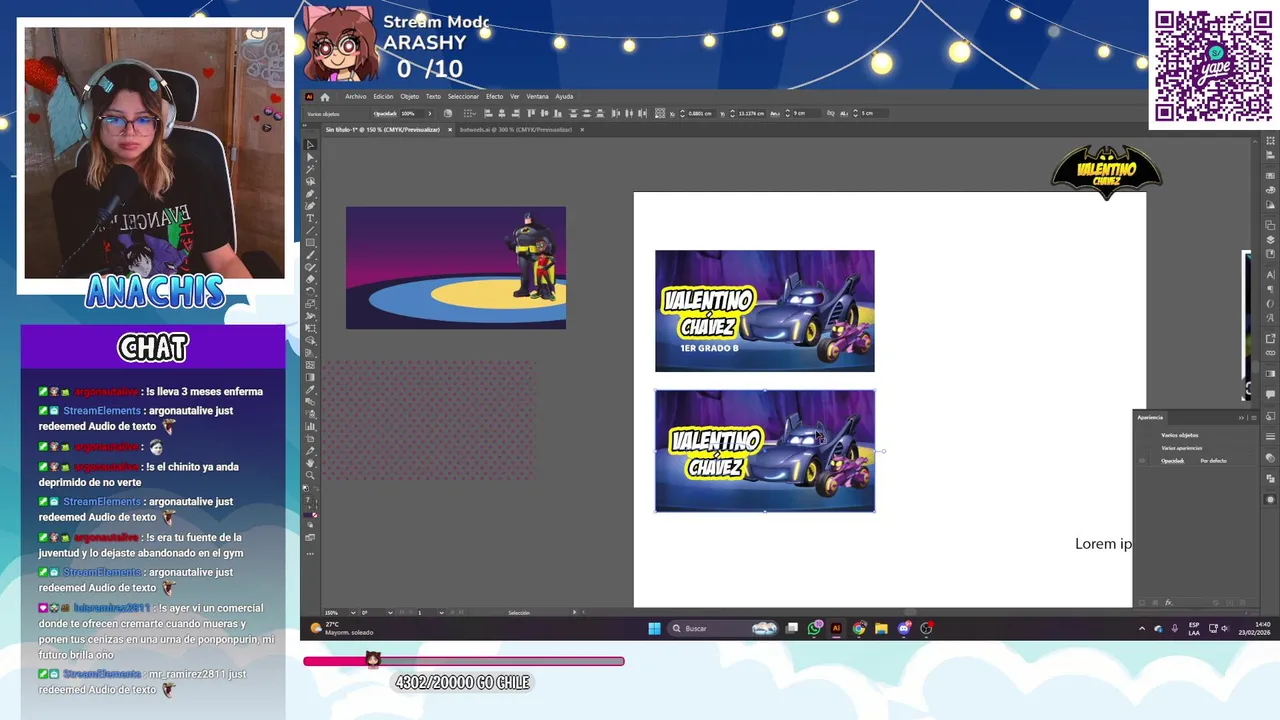
Task: Click the taskbar Buscar search box
Action: (723, 629)
